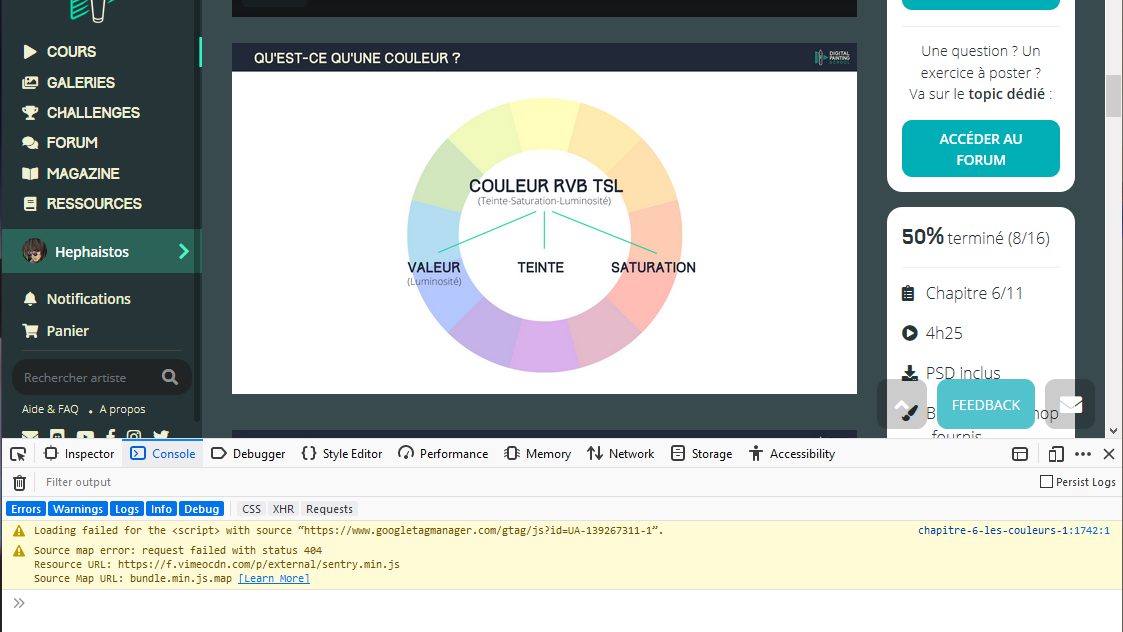
Task: Open the Inspector tab
Action: [78, 453]
